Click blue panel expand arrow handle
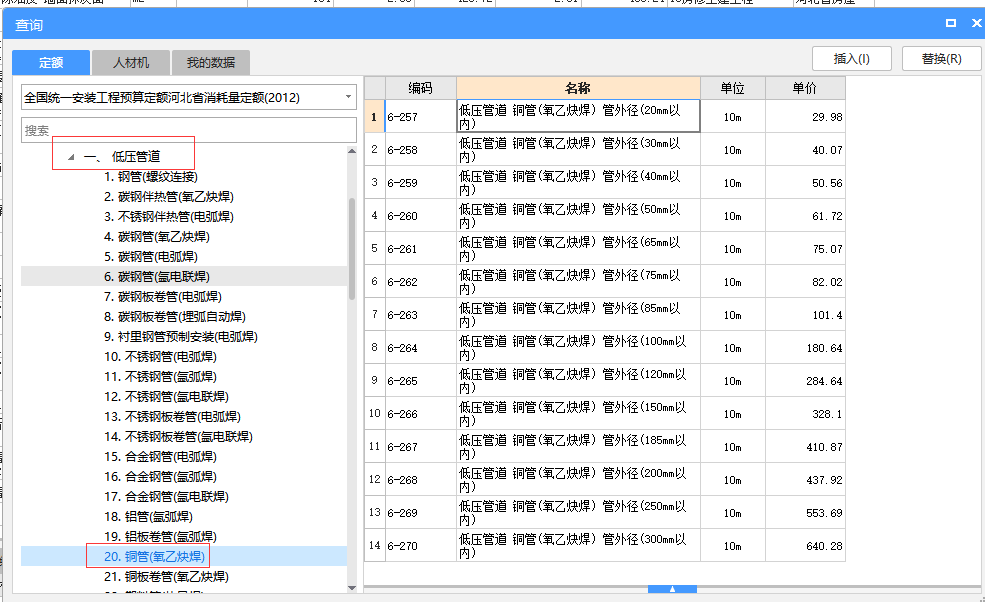This screenshot has height=602, width=985. tap(672, 589)
